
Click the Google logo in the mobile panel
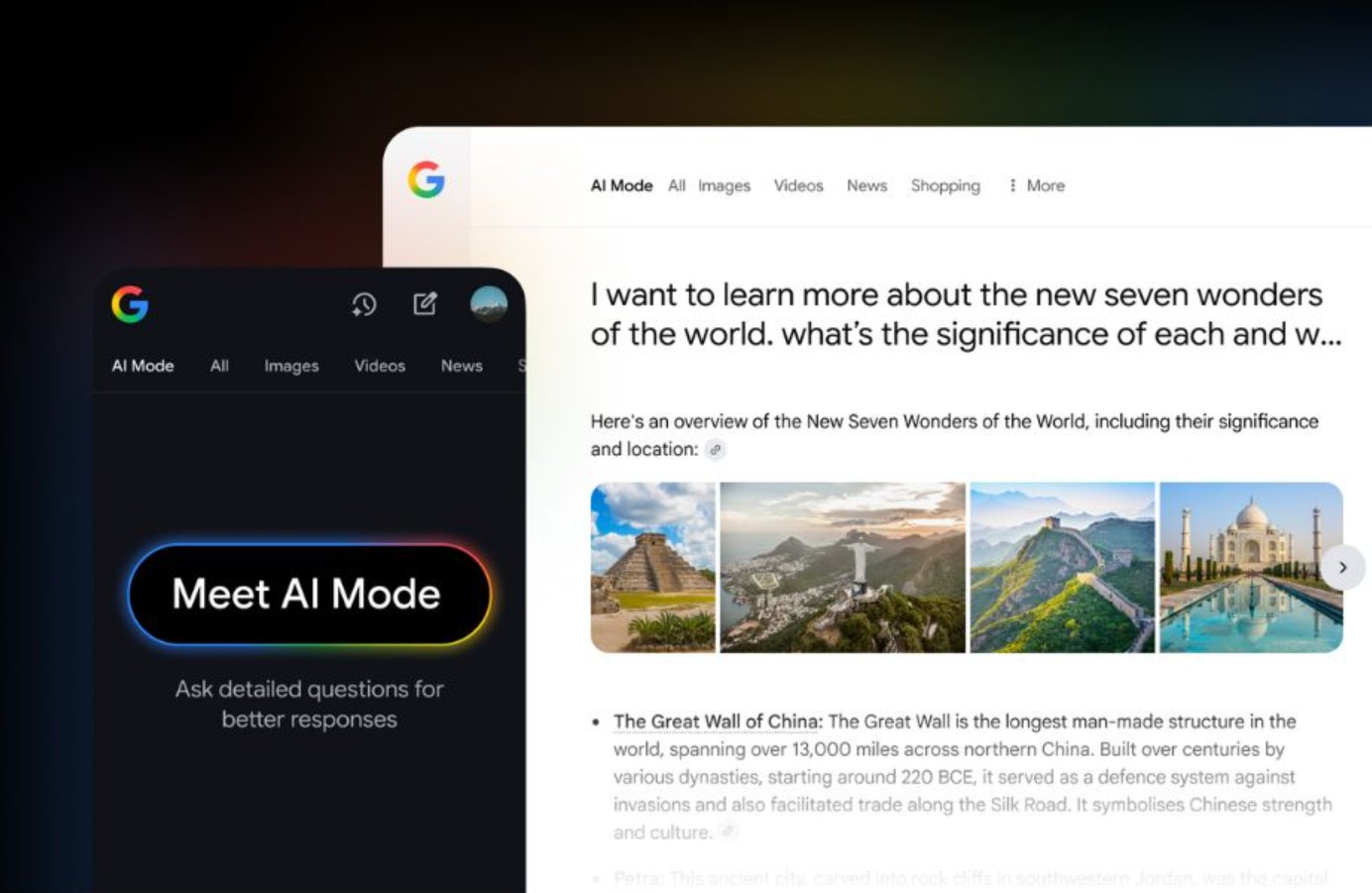pyautogui.click(x=130, y=304)
